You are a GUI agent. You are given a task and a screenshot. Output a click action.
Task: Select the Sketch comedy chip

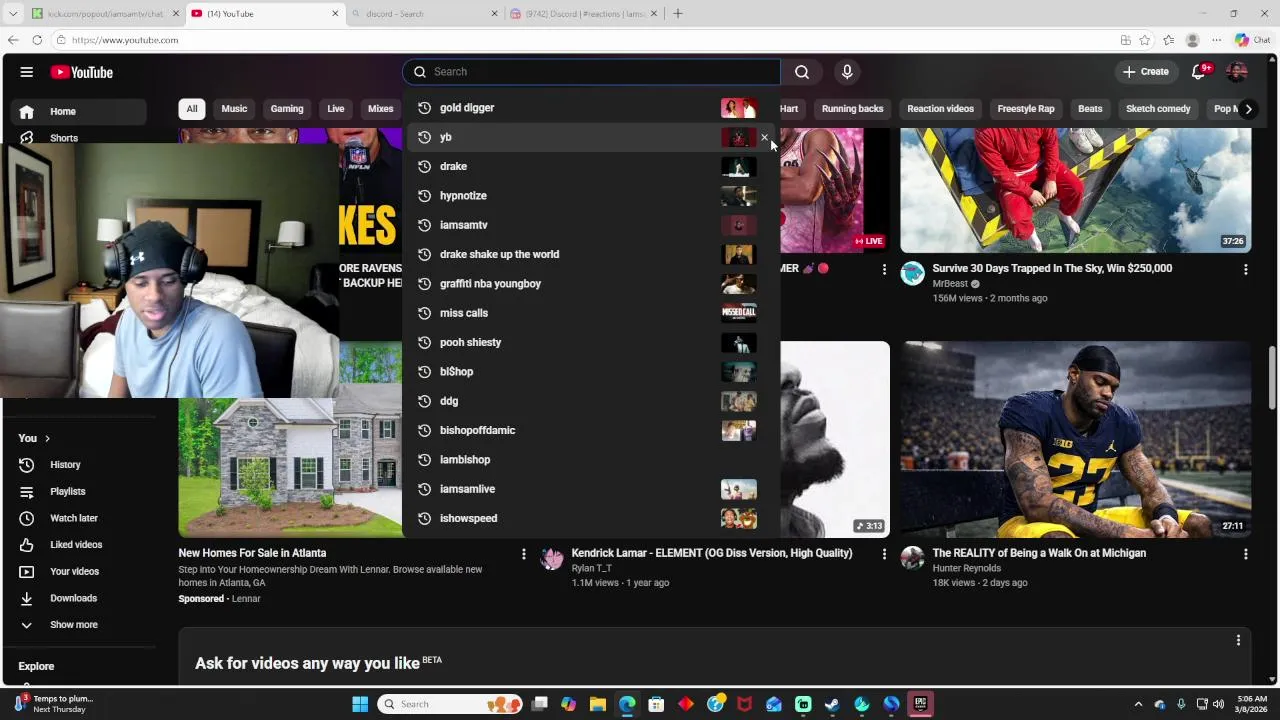point(1159,109)
